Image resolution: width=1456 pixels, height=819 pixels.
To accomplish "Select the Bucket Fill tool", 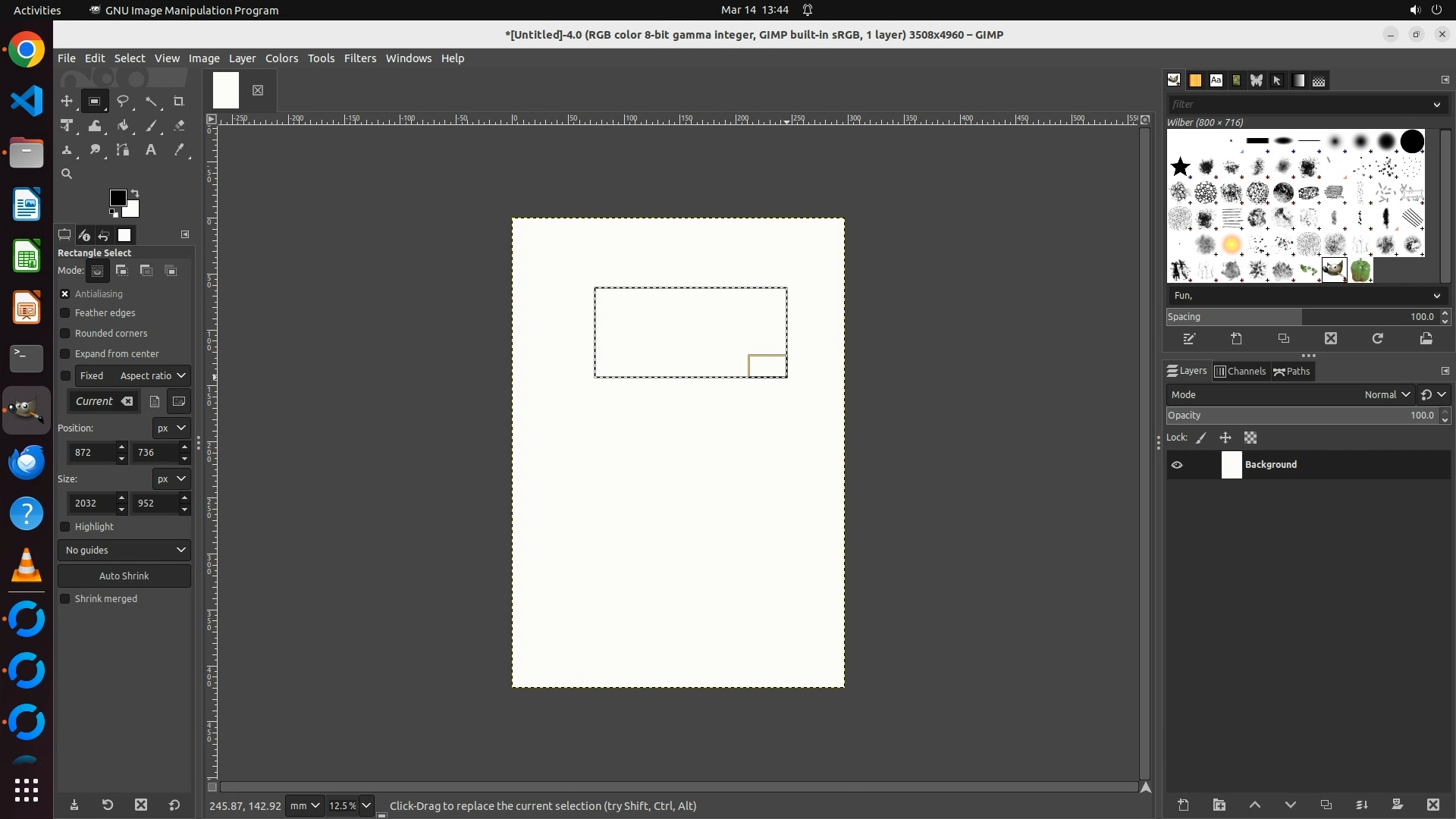I will coord(123,126).
